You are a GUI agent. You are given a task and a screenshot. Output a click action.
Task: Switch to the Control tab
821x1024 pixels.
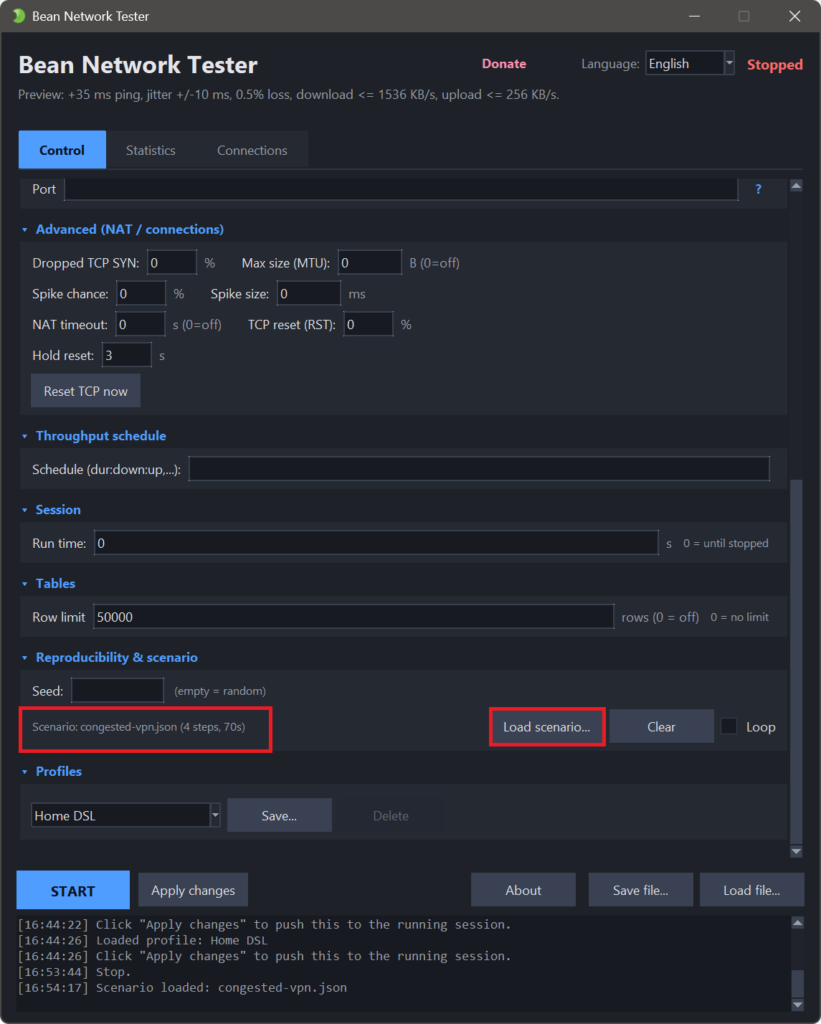coord(62,150)
